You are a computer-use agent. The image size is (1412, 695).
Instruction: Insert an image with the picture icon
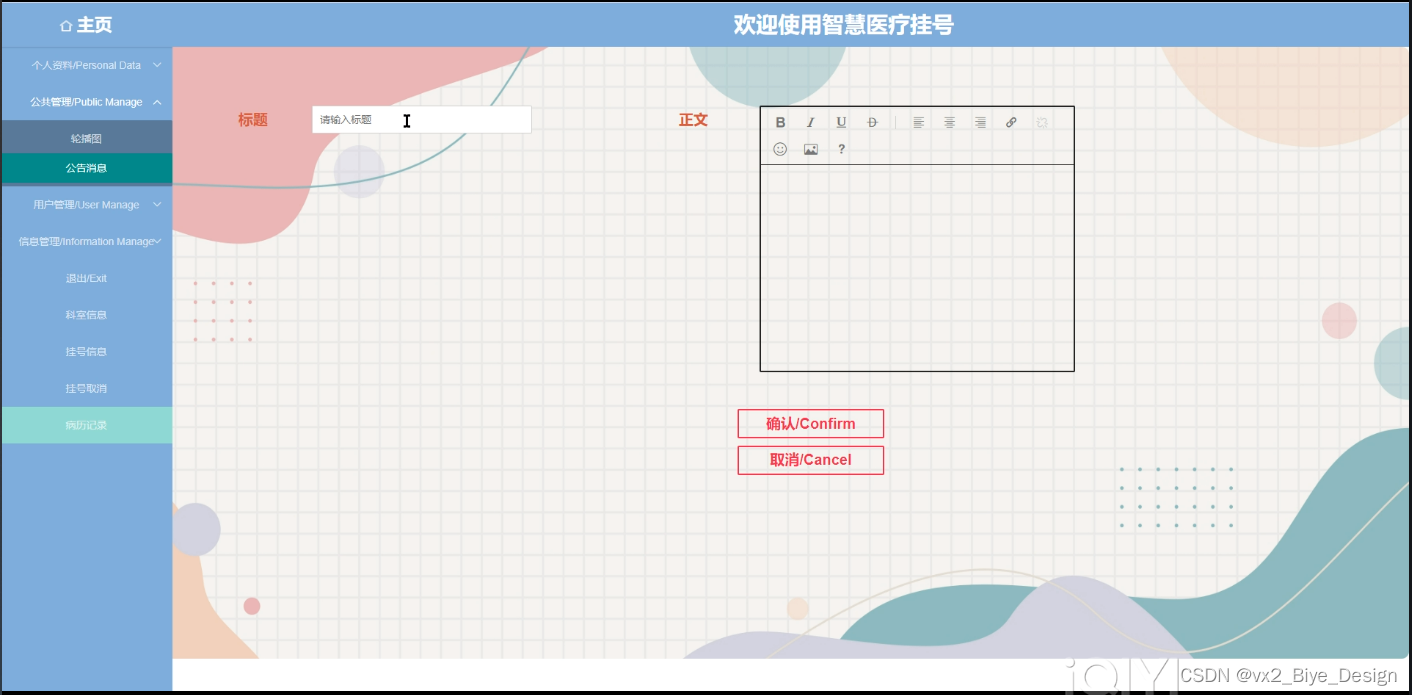[811, 149]
